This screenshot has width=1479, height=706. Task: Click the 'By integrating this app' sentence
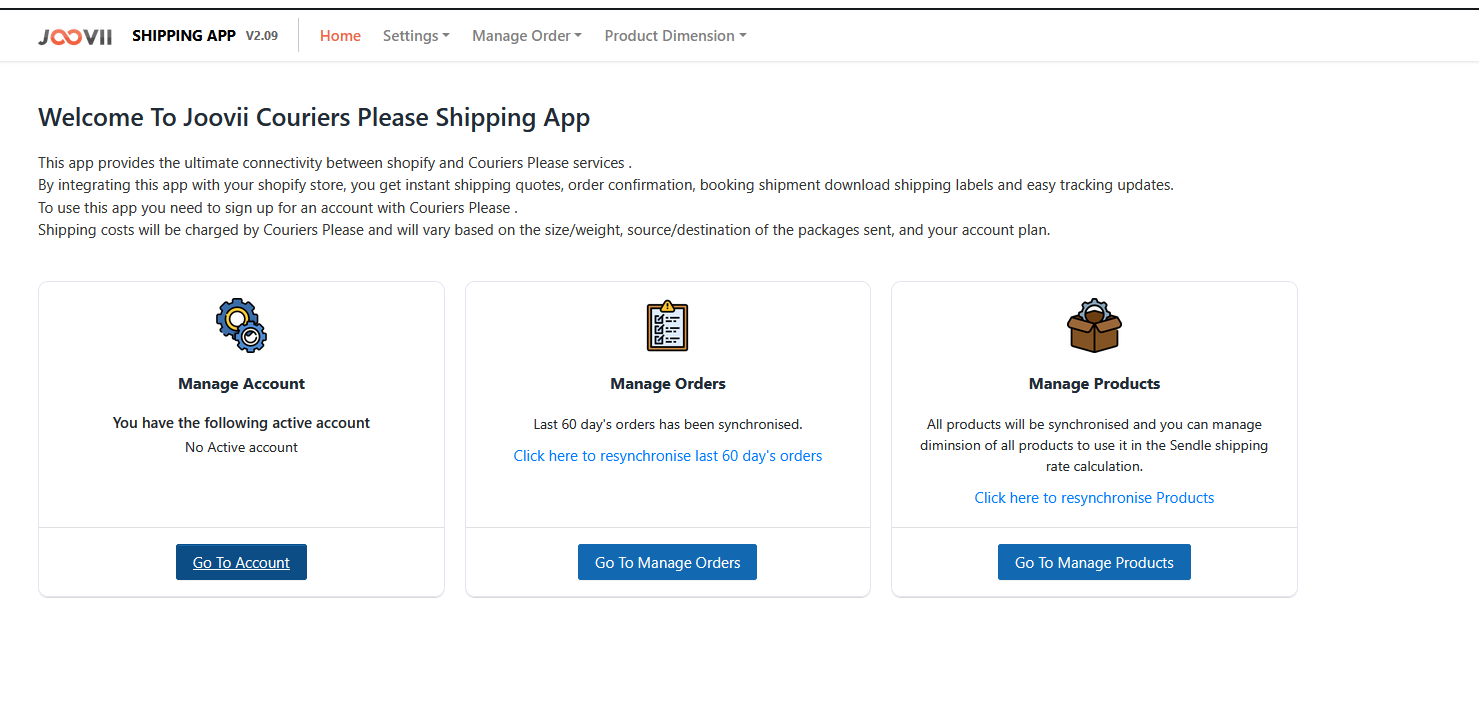coord(606,185)
